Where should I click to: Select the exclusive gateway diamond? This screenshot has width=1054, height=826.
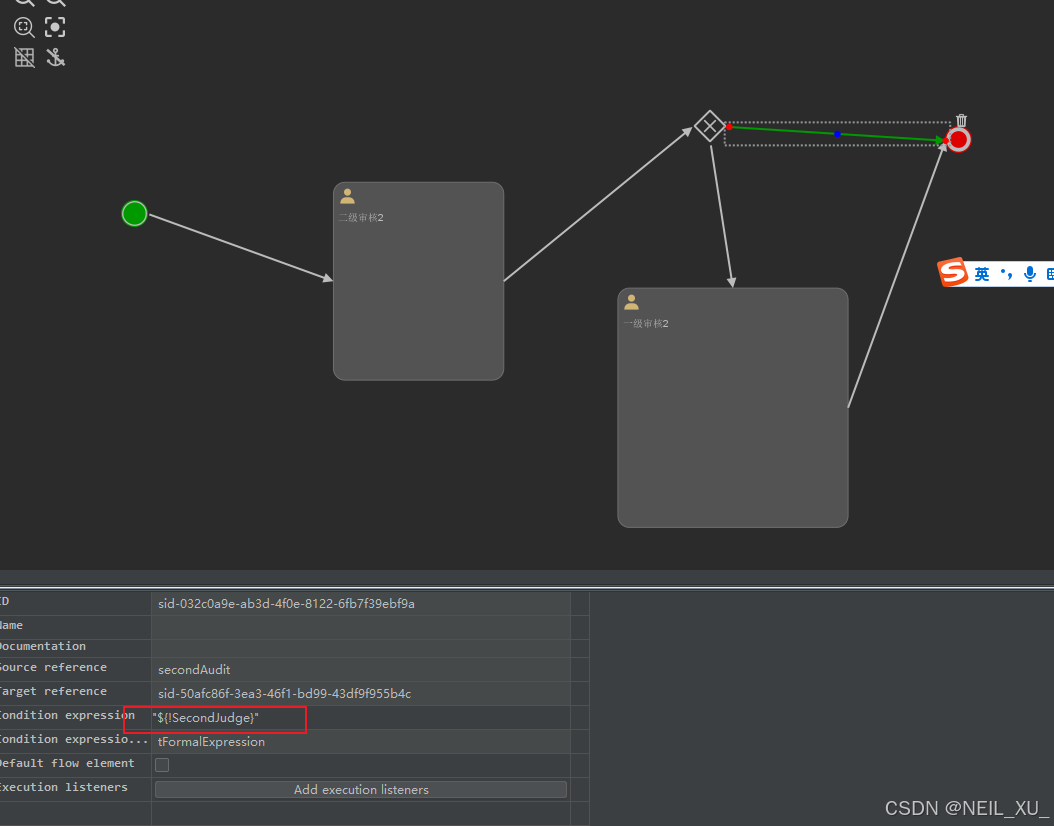[x=710, y=127]
